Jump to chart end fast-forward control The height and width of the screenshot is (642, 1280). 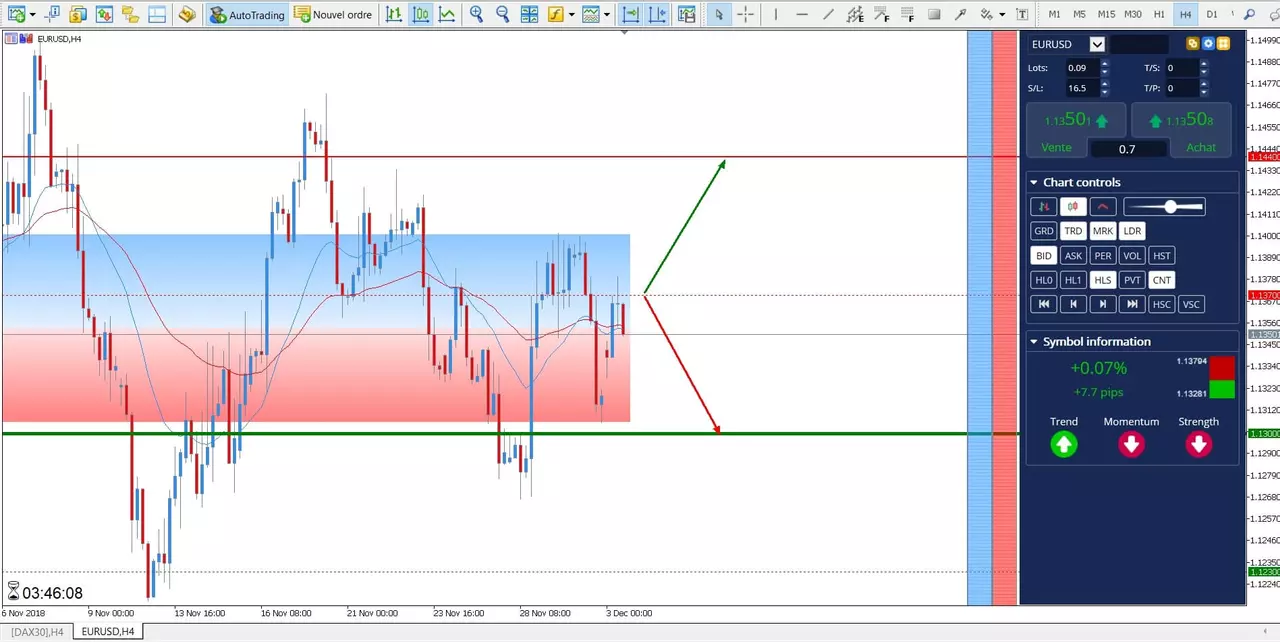[x=1132, y=304]
